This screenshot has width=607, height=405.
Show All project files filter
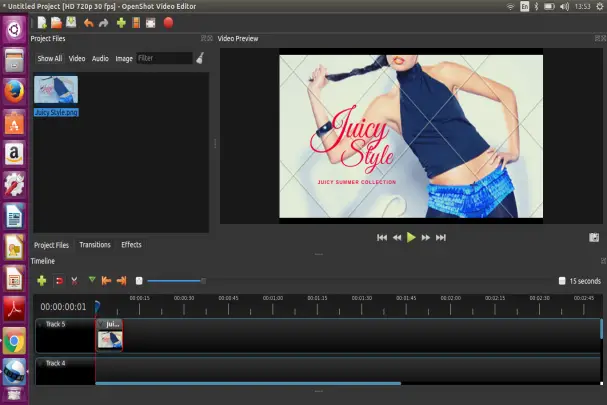click(50, 58)
